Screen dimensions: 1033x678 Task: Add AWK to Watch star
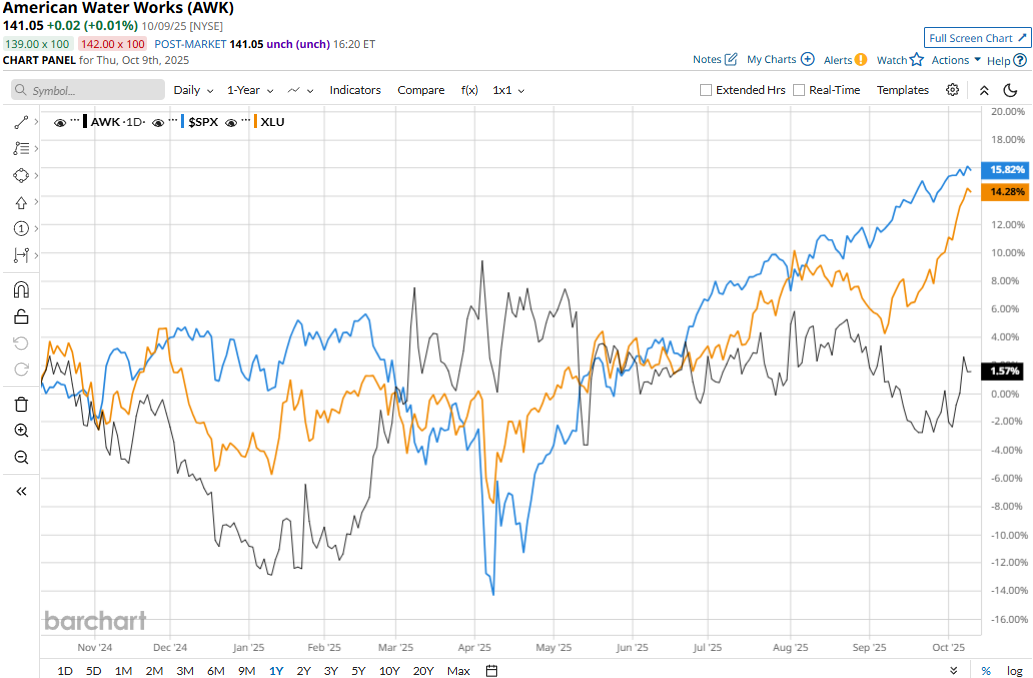917,60
